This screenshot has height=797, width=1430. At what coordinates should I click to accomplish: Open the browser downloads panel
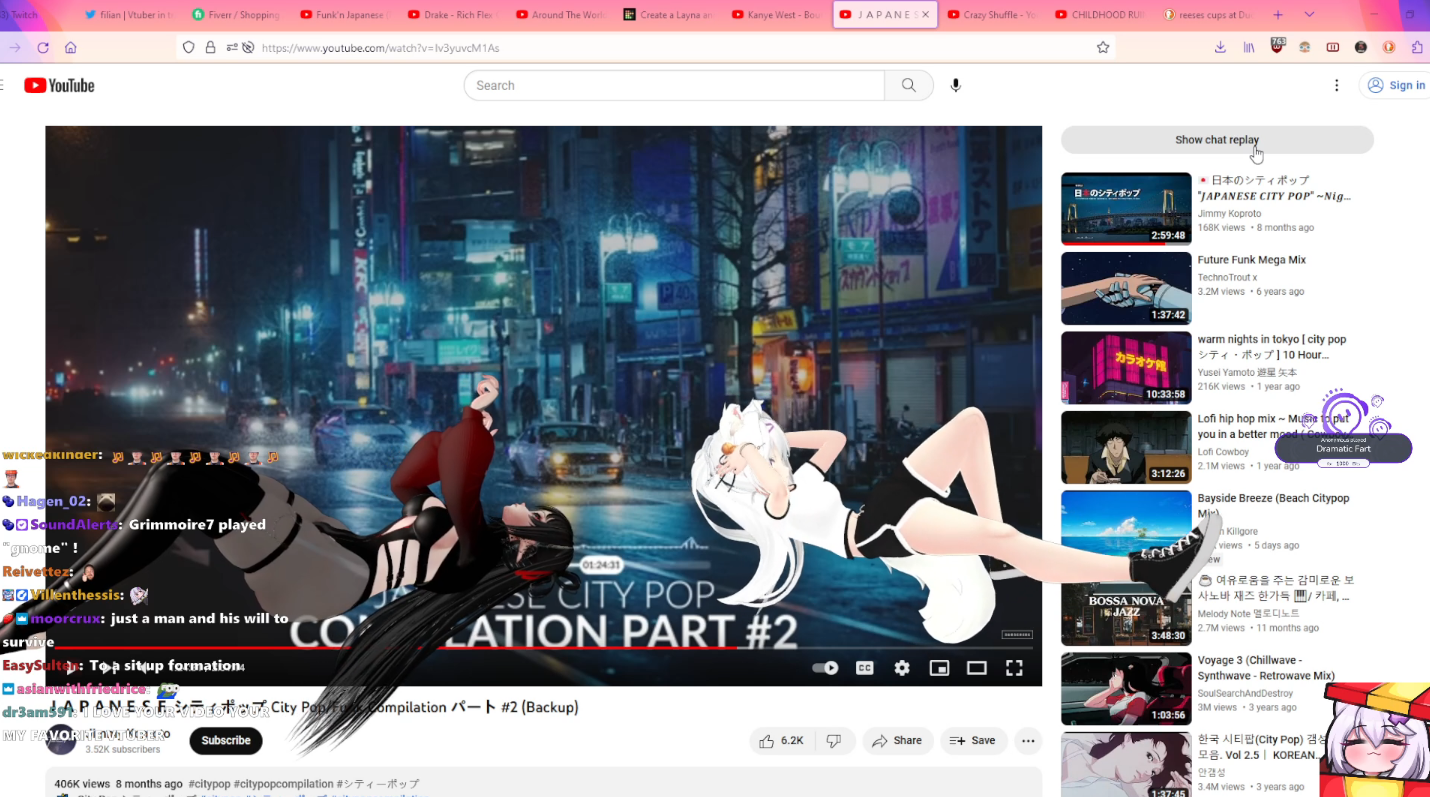(1220, 47)
